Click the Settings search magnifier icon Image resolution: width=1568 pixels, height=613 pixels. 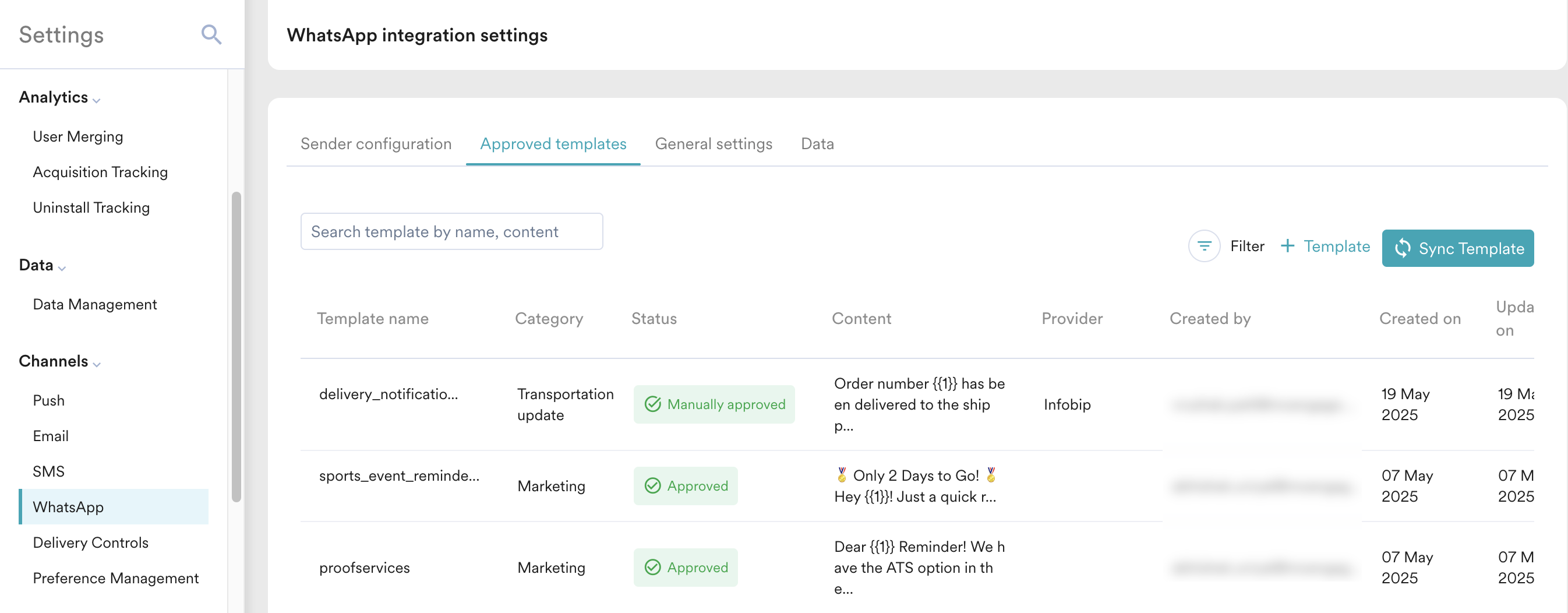pyautogui.click(x=211, y=35)
